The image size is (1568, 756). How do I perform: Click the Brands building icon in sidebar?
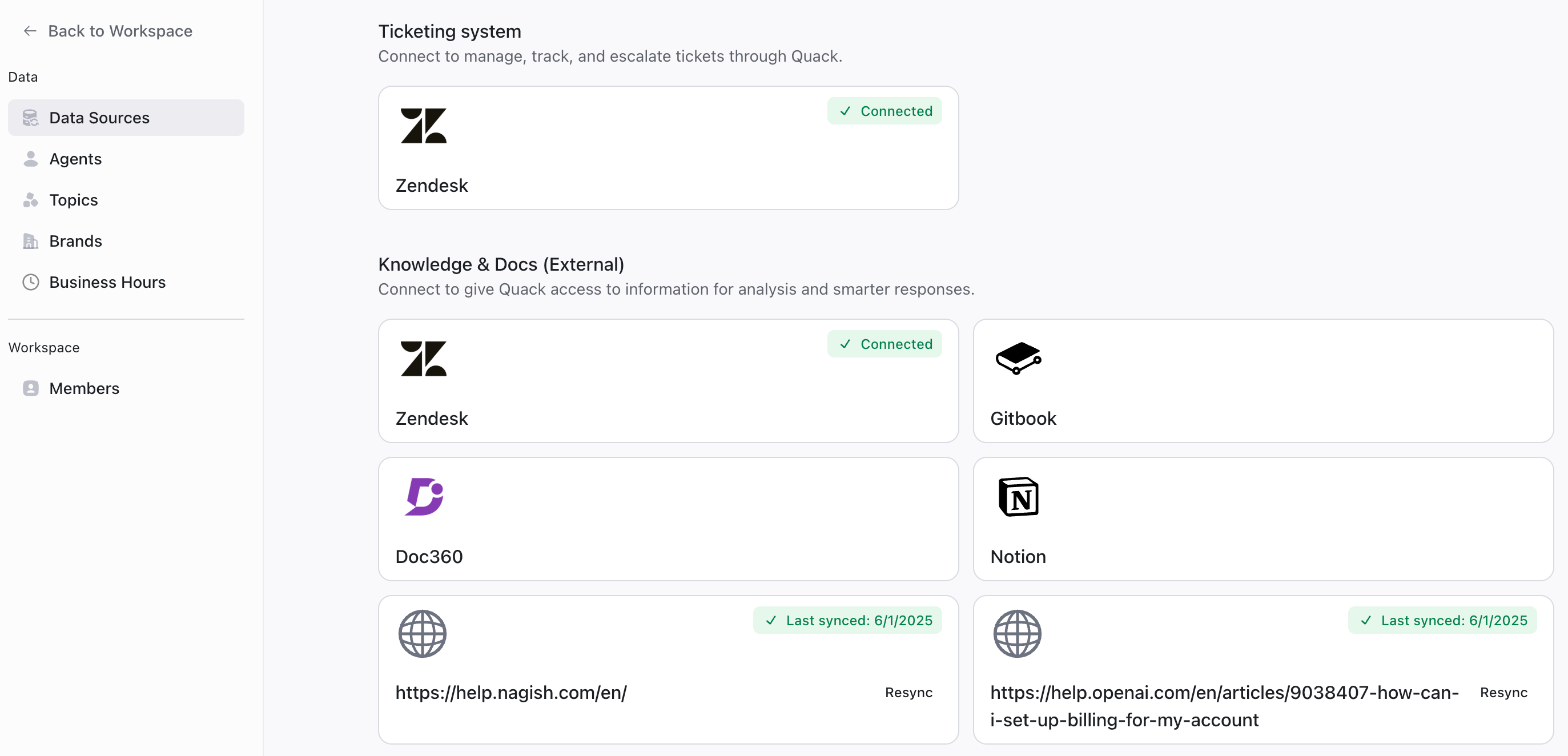pyautogui.click(x=30, y=241)
